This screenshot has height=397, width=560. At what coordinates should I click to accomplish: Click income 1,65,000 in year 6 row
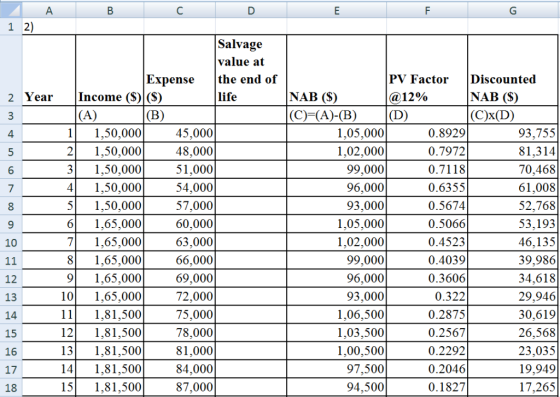tap(110, 224)
